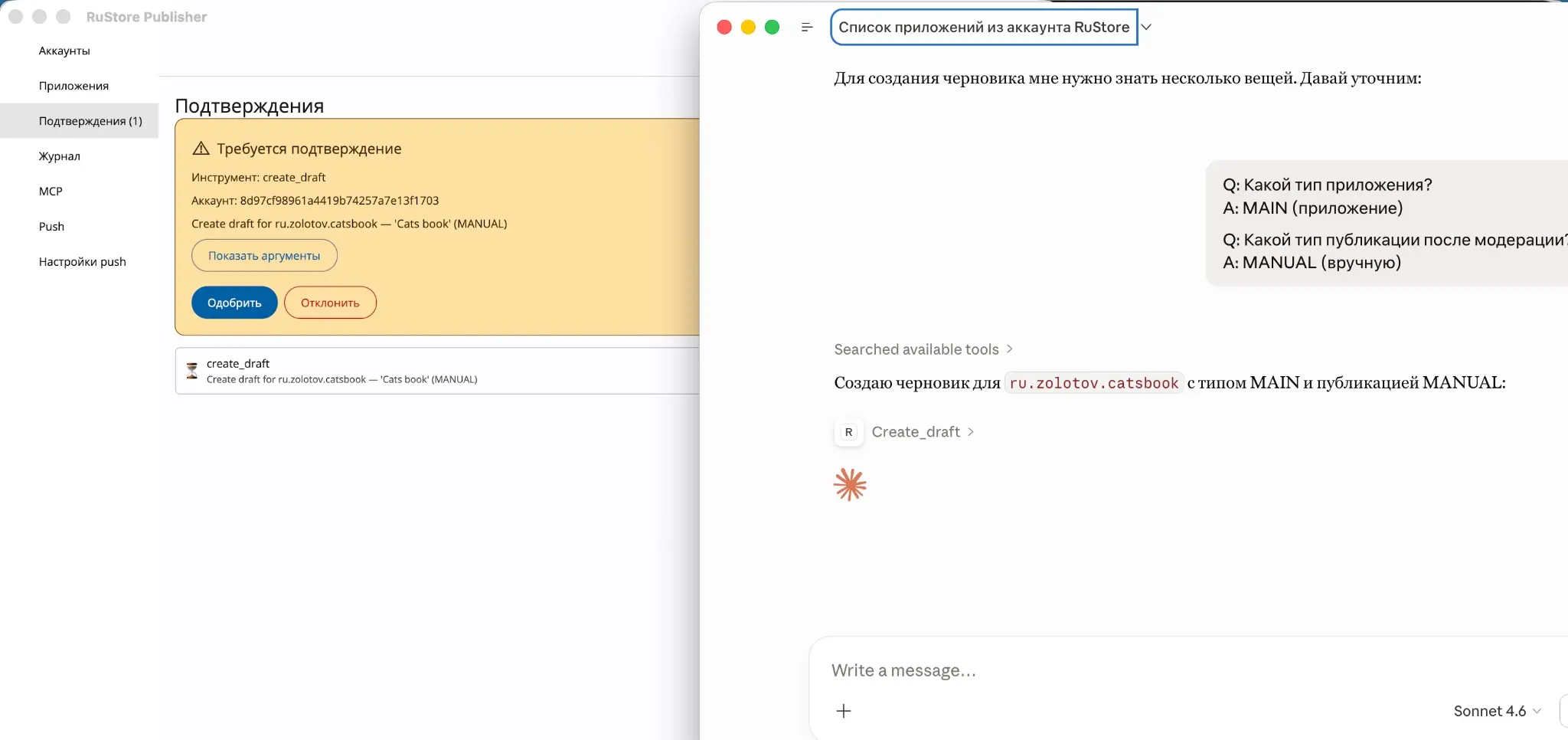Click the Показать аргументы button

264,256
